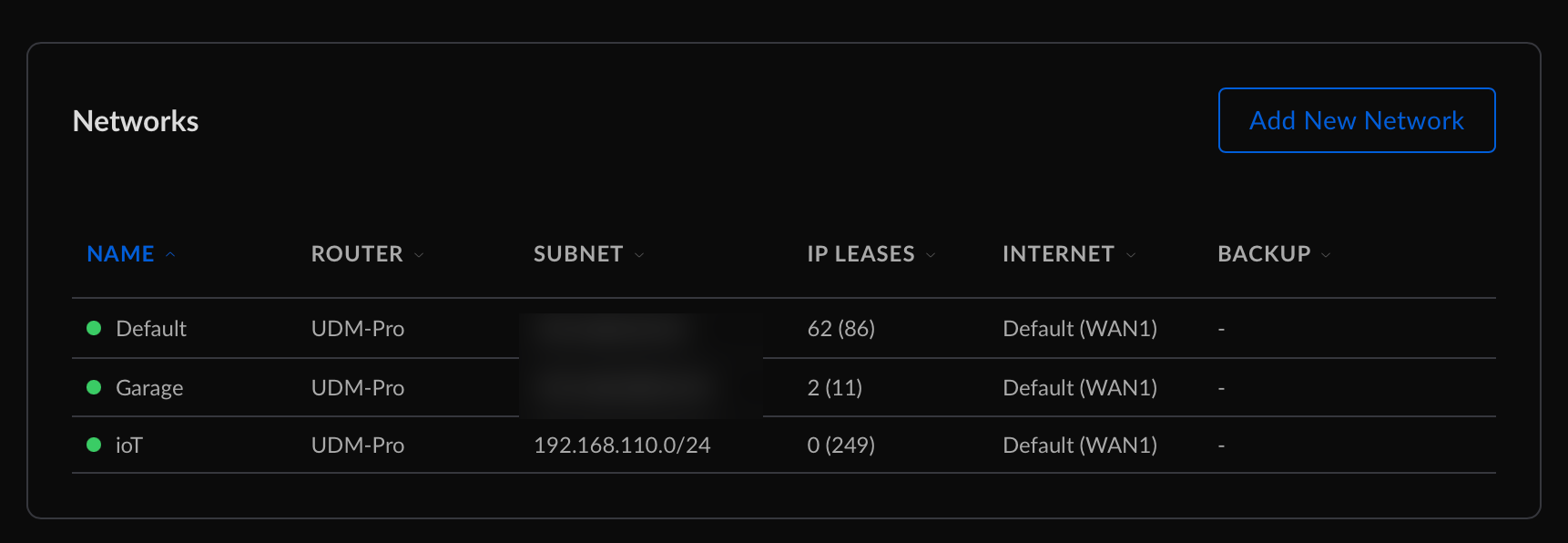Open the ioT network entry
Viewport: 1568px width, 543px height.
(x=783, y=445)
